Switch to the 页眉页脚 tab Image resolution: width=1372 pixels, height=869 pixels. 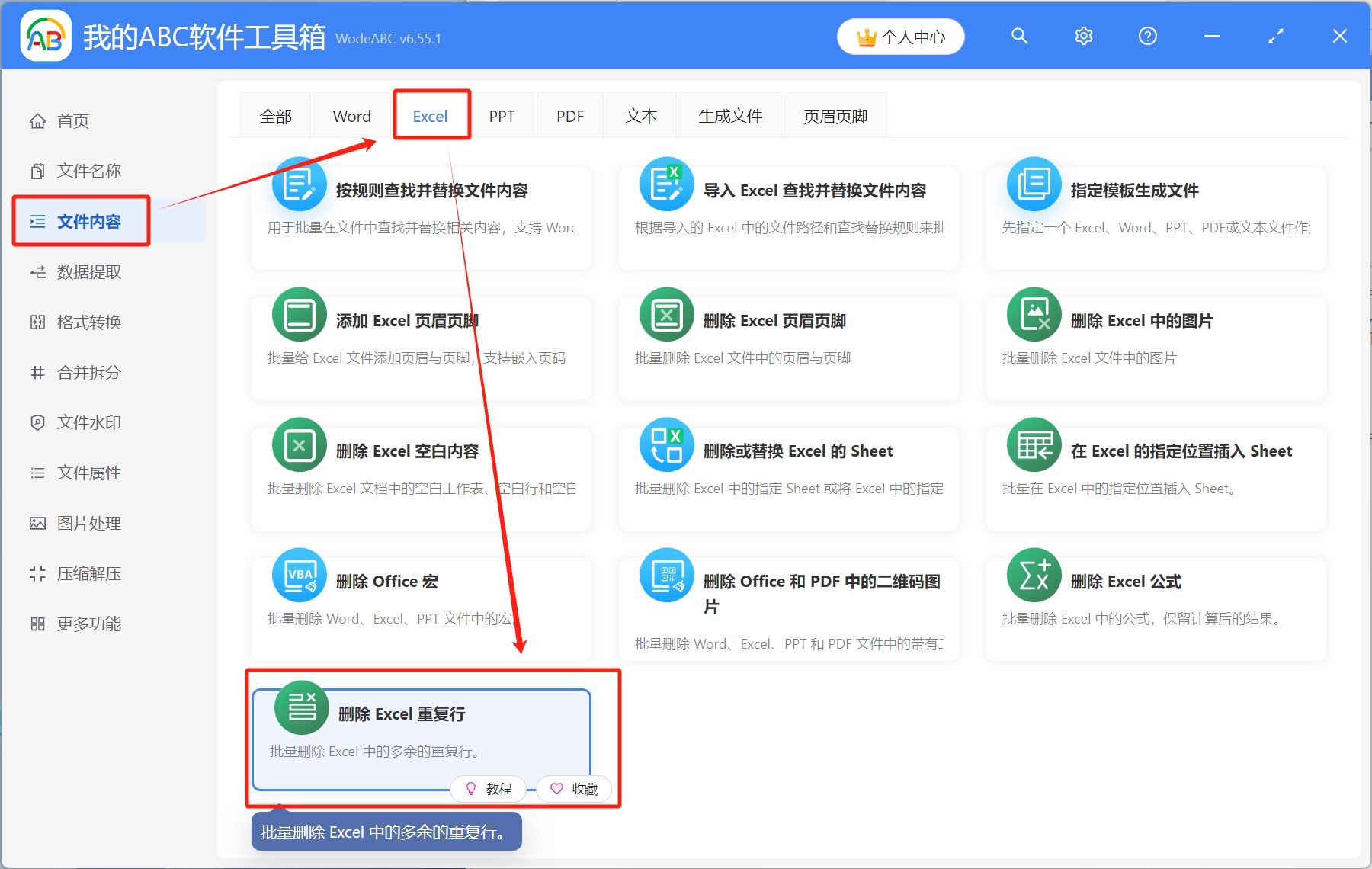(836, 116)
